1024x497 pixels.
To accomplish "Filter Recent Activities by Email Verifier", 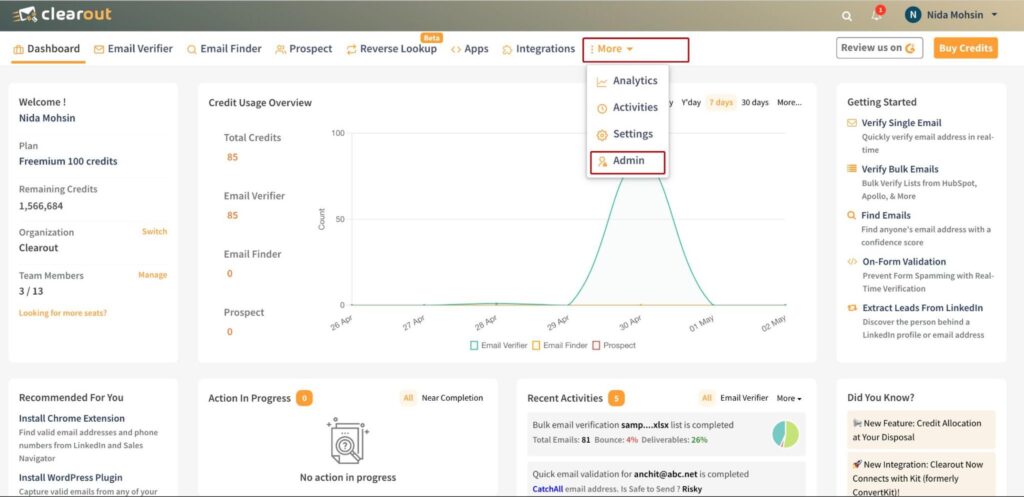I will pos(744,398).
